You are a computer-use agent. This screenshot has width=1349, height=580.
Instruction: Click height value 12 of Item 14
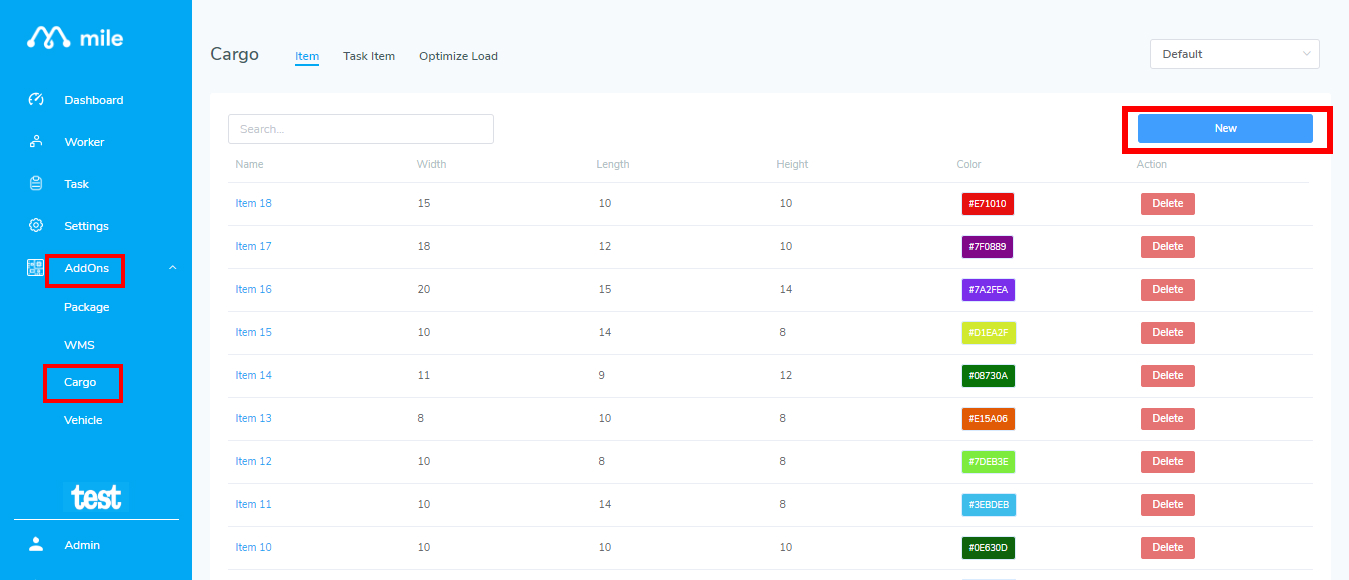(x=786, y=375)
